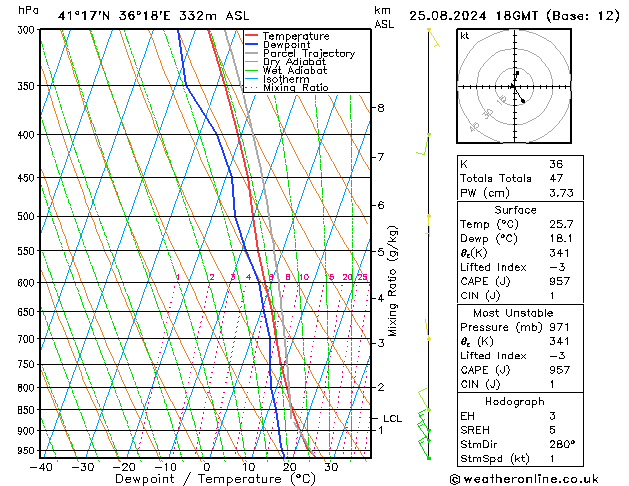Click the blue Dewpoint legend line swatch

[x=252, y=44]
